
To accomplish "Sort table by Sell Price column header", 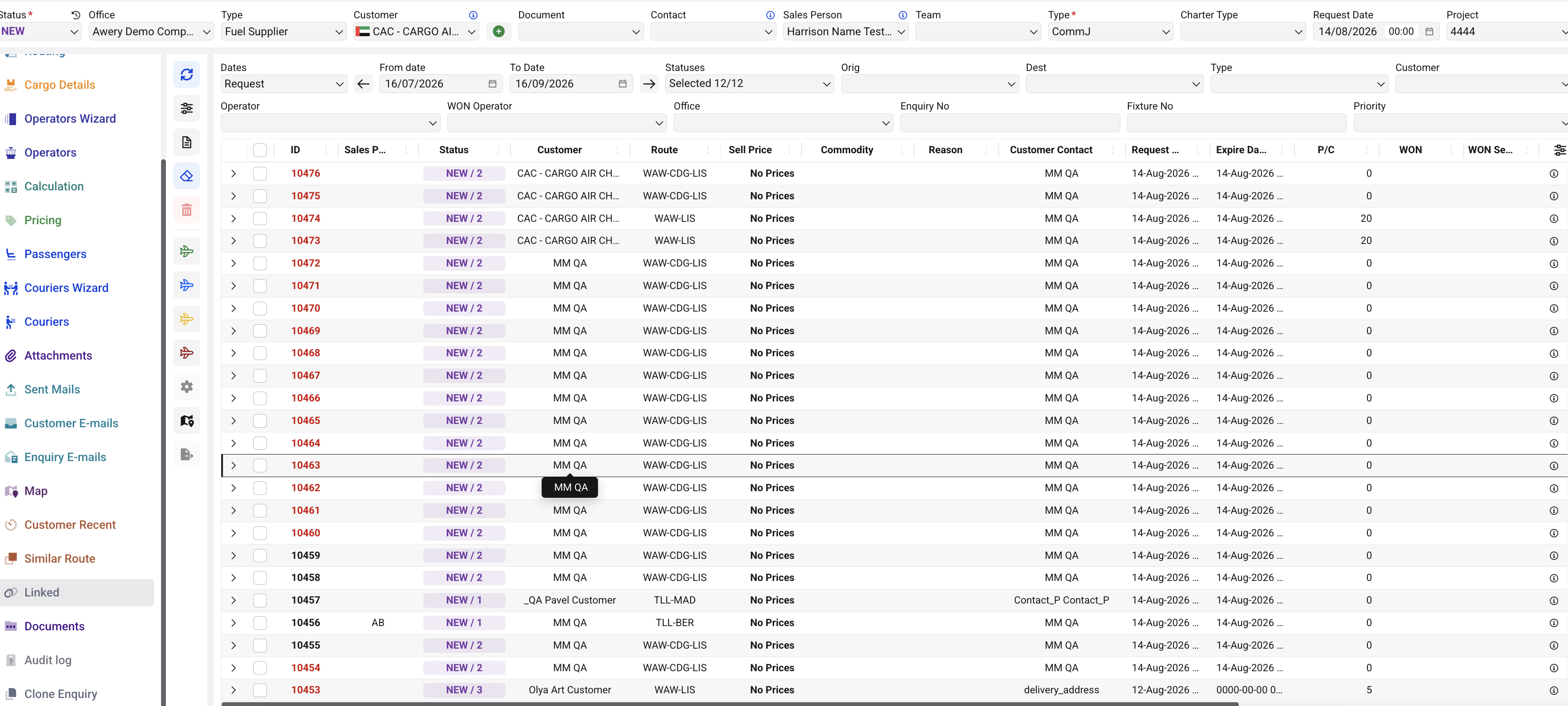I will [x=749, y=150].
